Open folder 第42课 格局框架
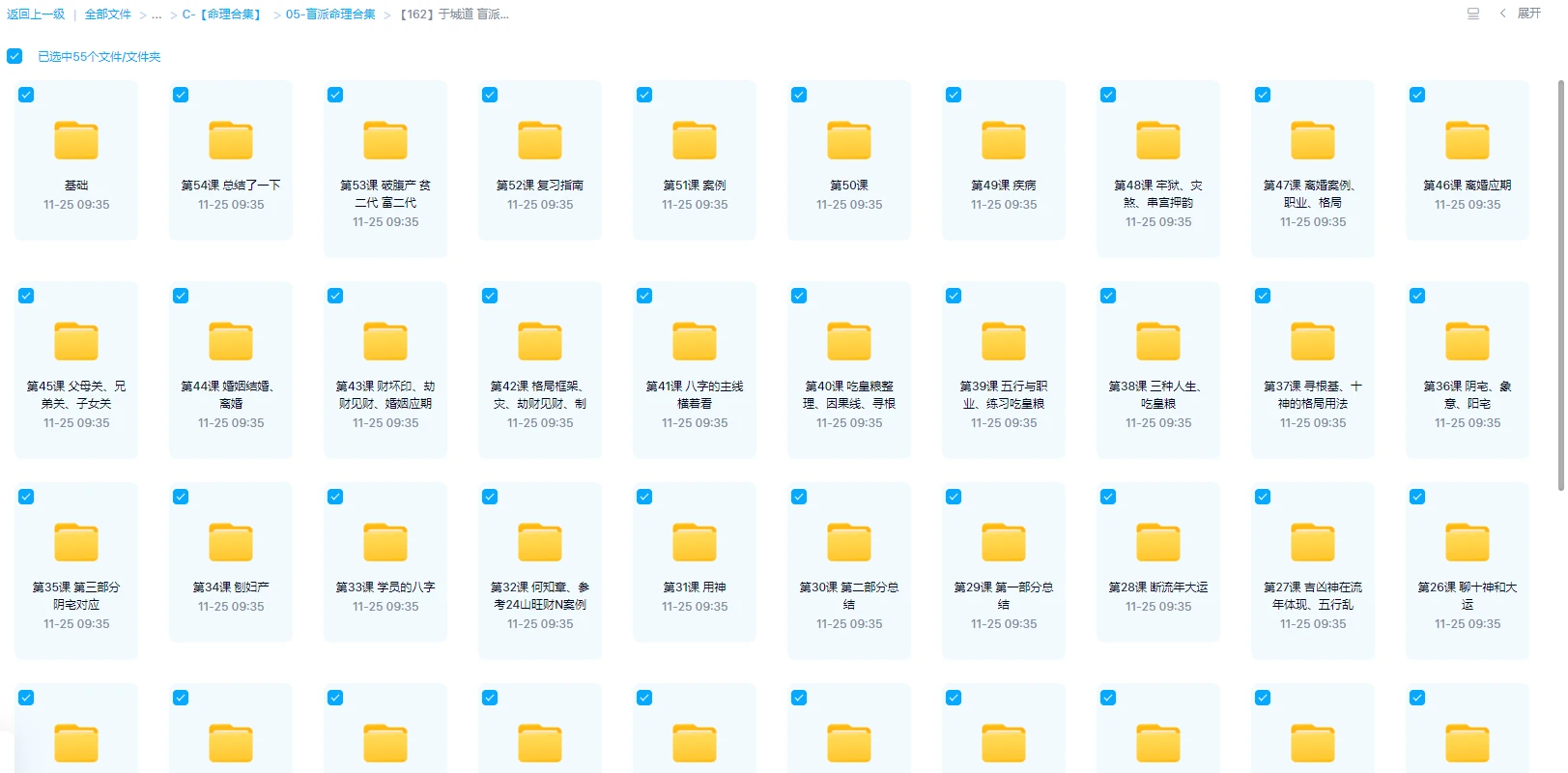This screenshot has width=1568, height=773. [x=540, y=341]
